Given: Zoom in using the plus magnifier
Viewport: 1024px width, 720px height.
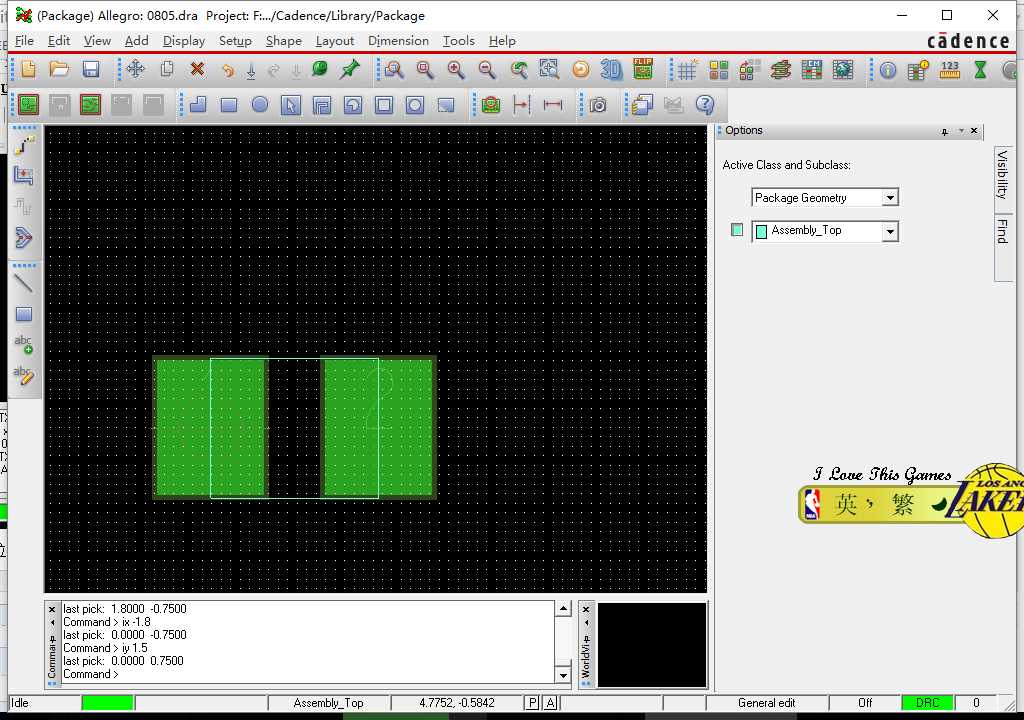Looking at the screenshot, I should [456, 69].
